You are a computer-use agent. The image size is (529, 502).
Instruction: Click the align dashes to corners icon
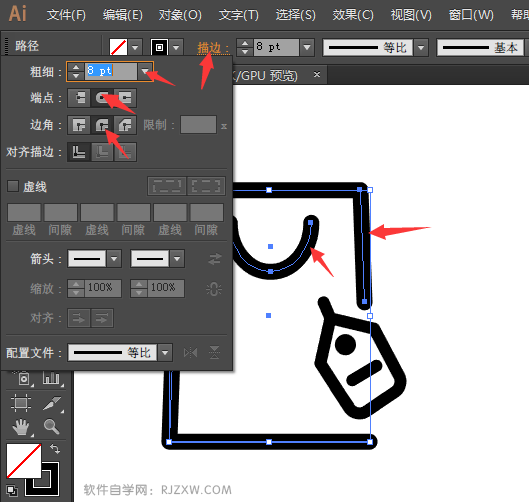206,186
